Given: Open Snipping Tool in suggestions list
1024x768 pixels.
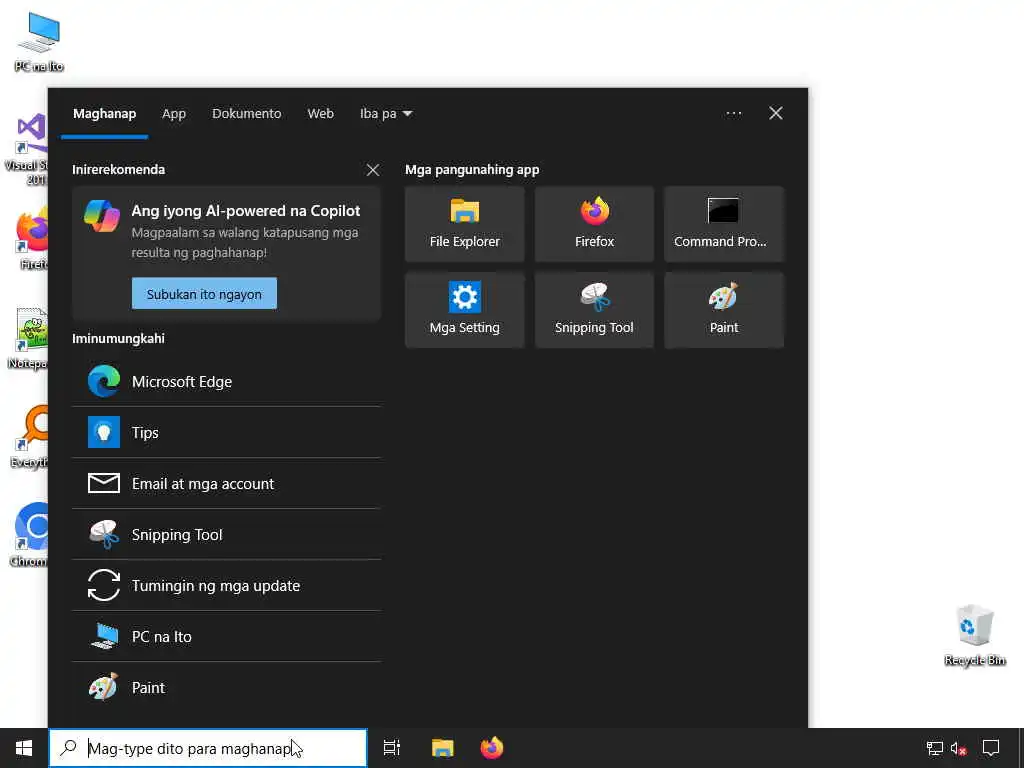Looking at the screenshot, I should 226,534.
